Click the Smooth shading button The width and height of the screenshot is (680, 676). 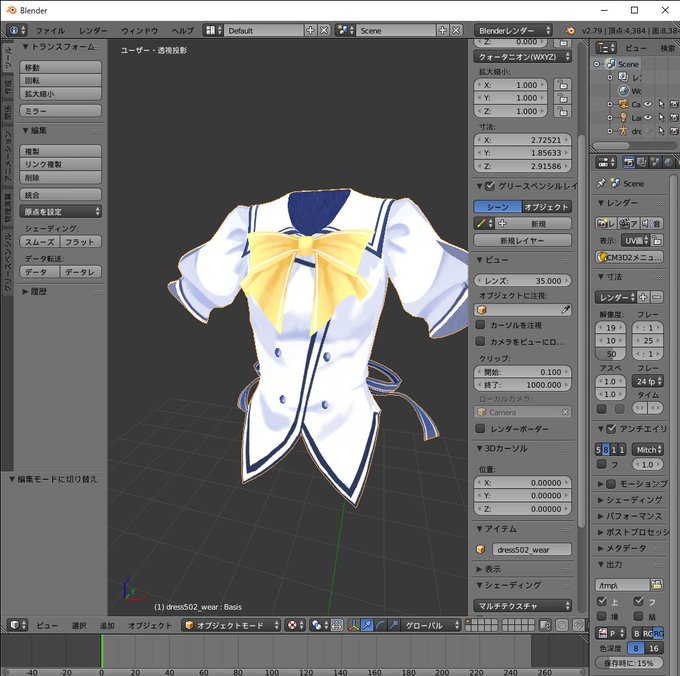pos(40,242)
